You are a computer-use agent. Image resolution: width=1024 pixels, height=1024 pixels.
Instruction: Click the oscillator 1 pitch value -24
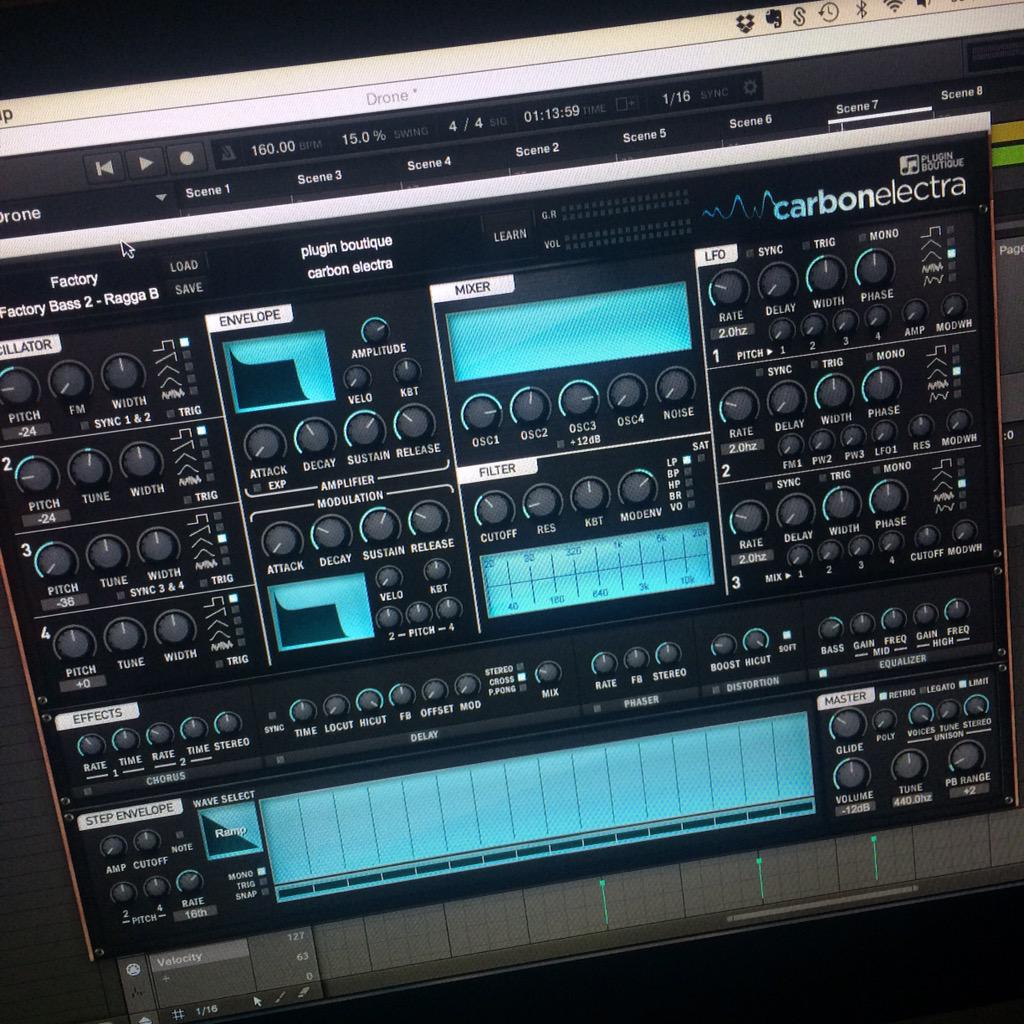point(26,431)
